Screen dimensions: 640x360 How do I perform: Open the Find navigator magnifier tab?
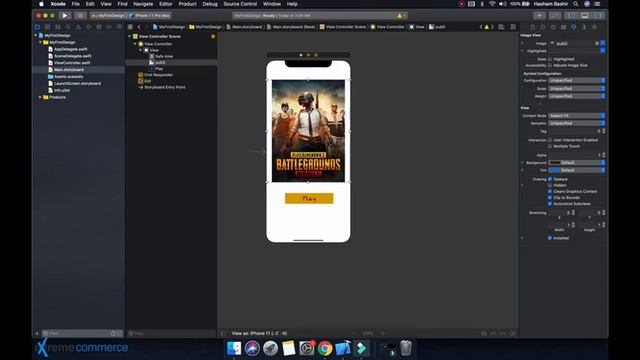coord(68,27)
